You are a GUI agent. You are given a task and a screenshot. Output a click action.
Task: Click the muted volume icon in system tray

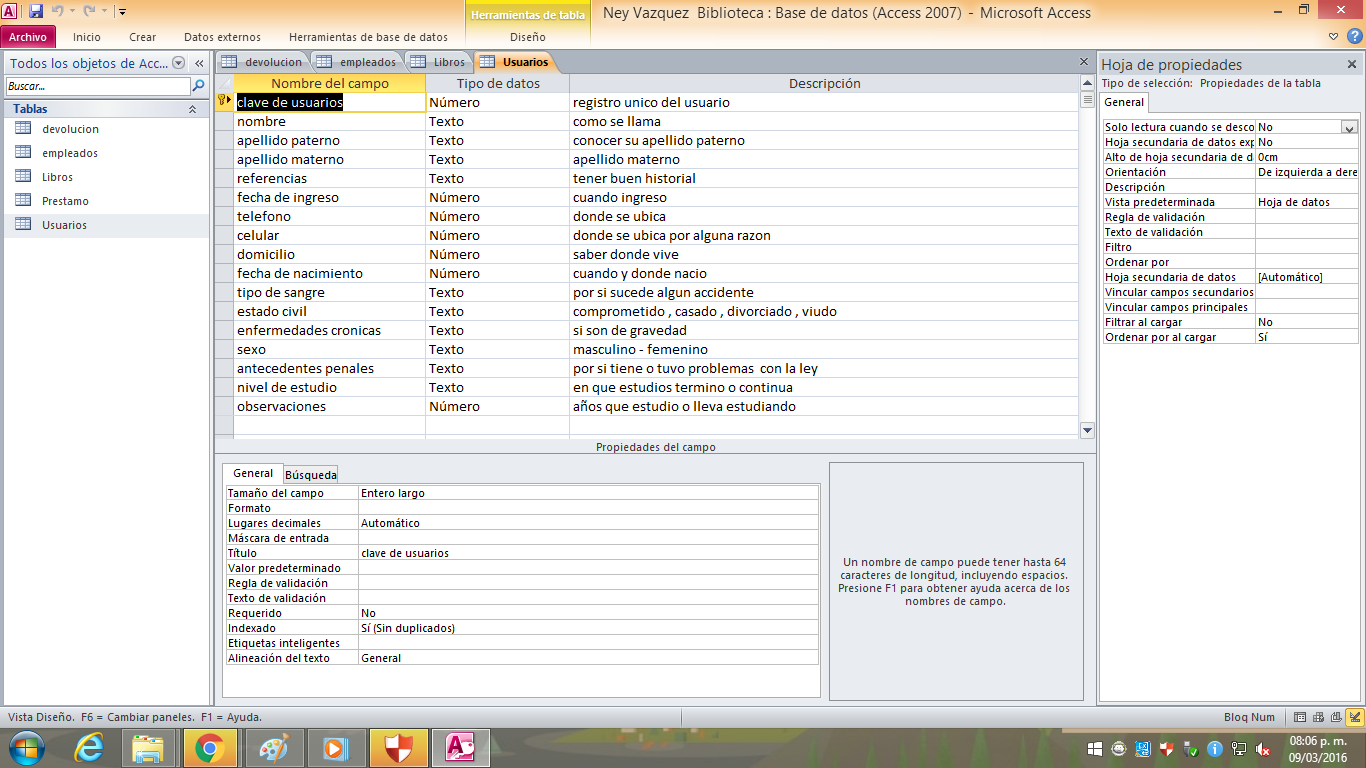pyautogui.click(x=1263, y=748)
